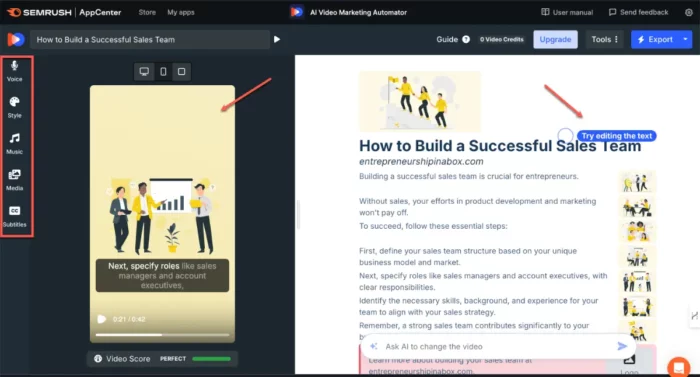The width and height of the screenshot is (700, 377).
Task: Open the Subtitles CC panel
Action: [14, 216]
